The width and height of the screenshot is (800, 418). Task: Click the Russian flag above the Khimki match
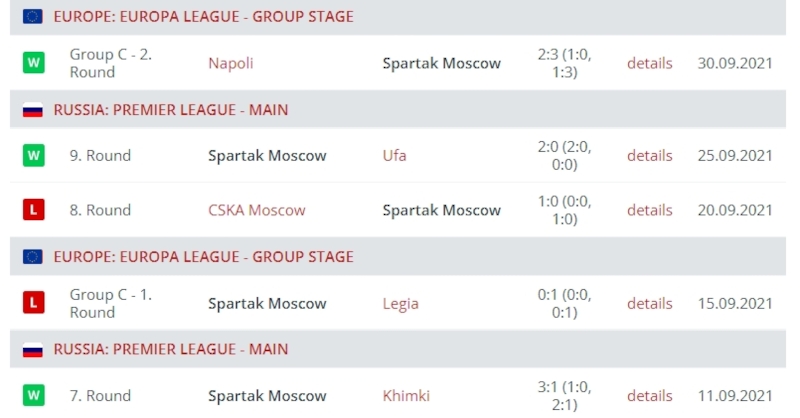33,350
